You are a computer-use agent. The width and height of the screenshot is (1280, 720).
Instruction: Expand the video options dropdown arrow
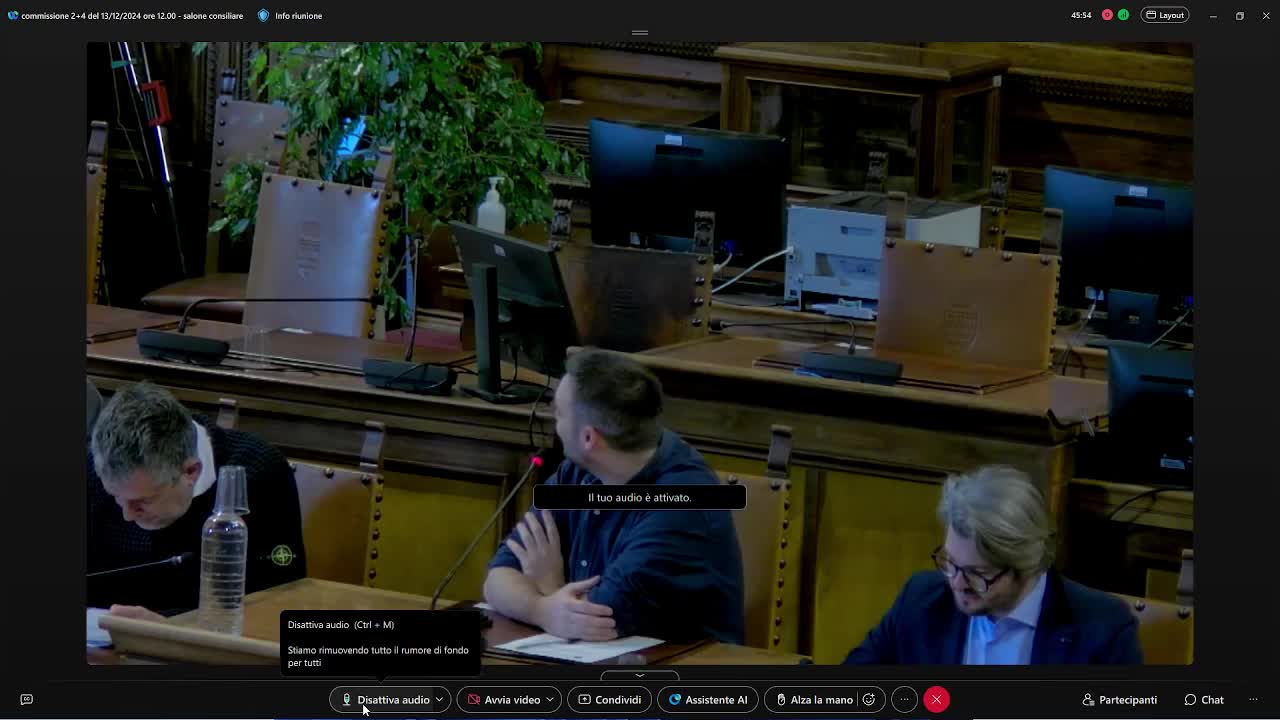pos(550,700)
